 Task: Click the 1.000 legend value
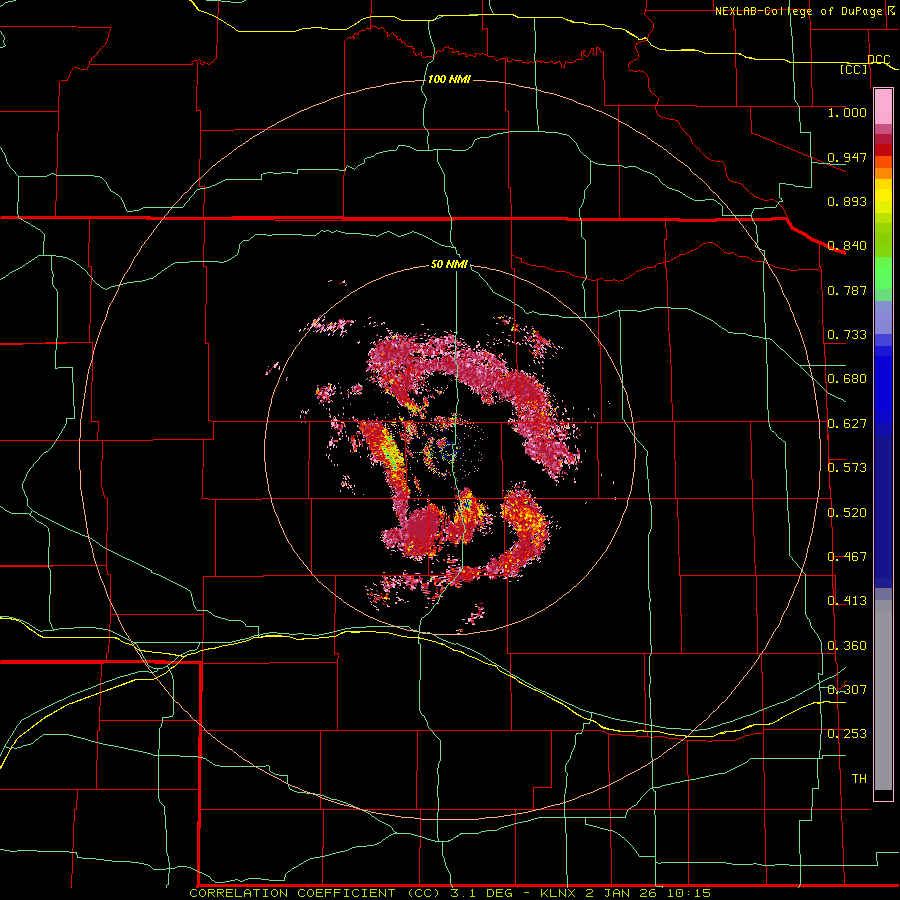[x=847, y=112]
